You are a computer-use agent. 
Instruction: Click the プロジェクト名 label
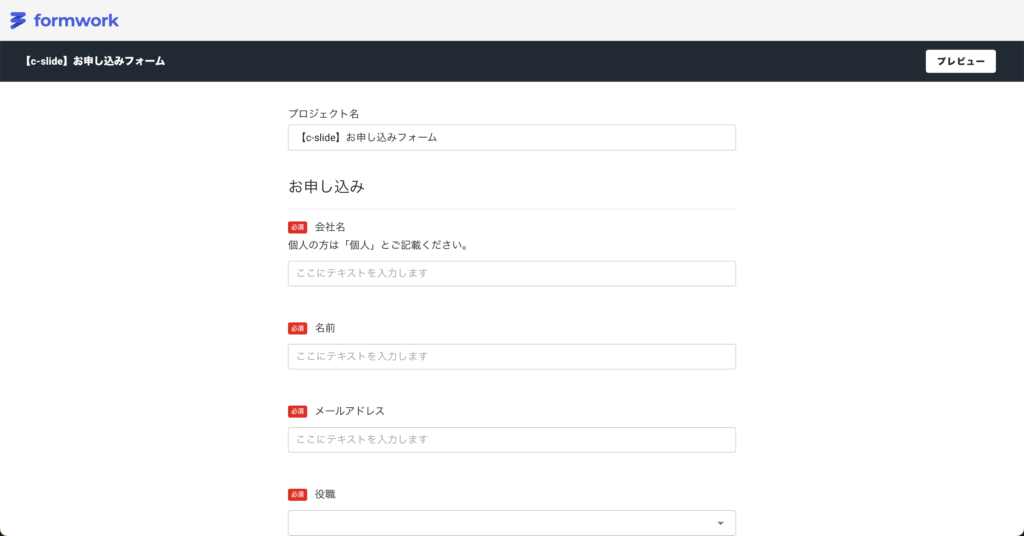coord(323,114)
